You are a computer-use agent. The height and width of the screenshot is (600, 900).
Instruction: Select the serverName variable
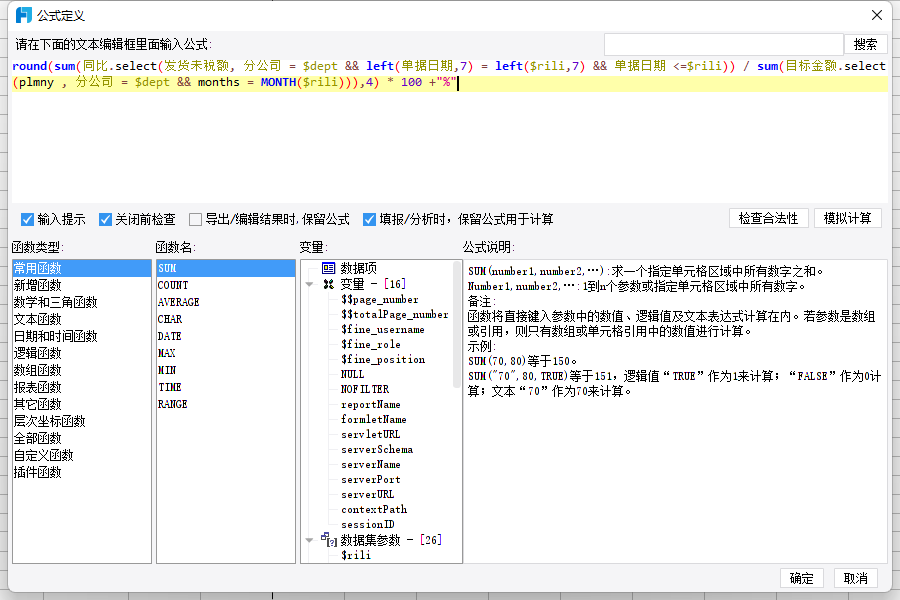tap(370, 464)
